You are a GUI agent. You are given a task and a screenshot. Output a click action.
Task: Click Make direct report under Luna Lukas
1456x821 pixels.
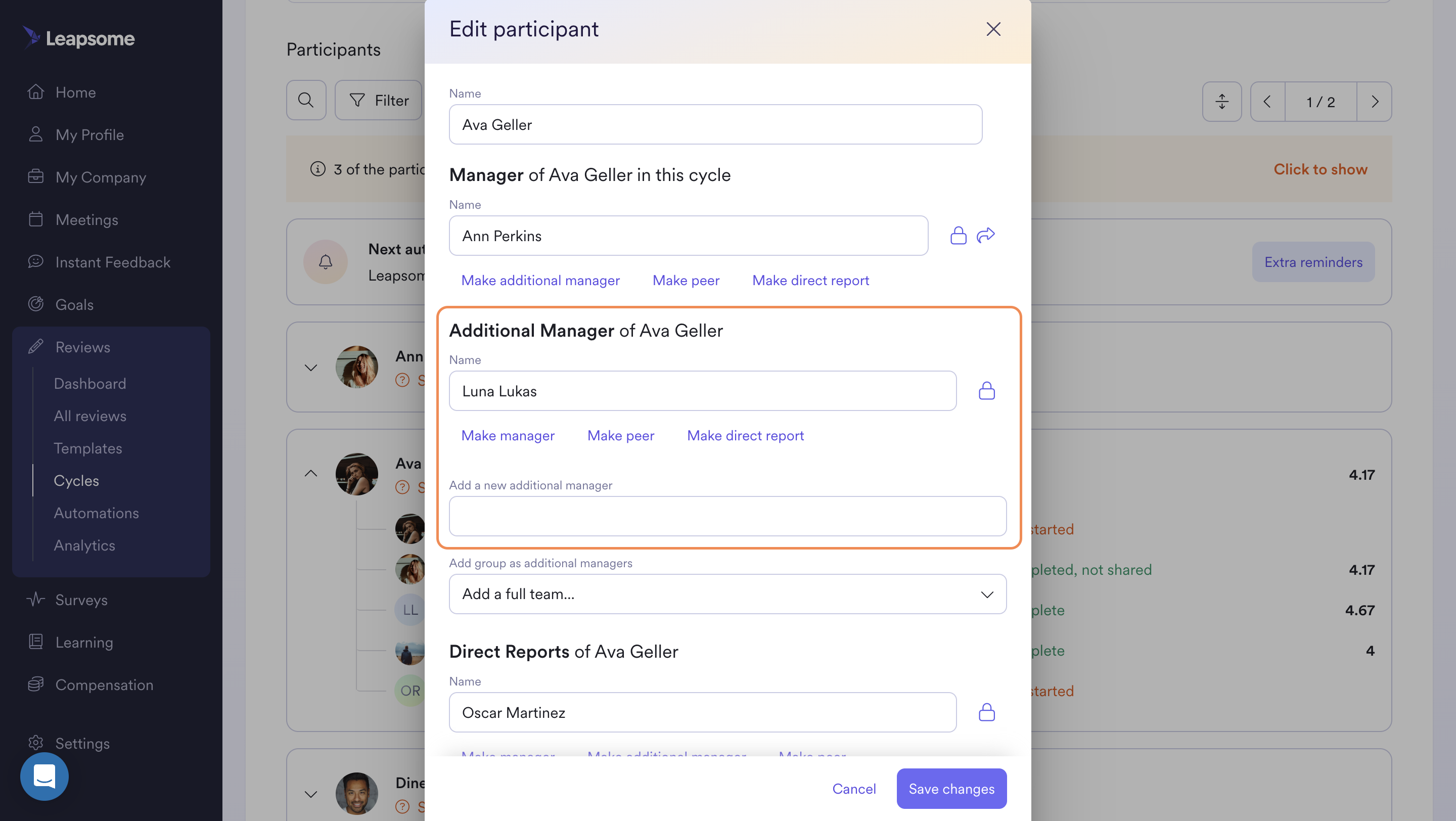745,435
